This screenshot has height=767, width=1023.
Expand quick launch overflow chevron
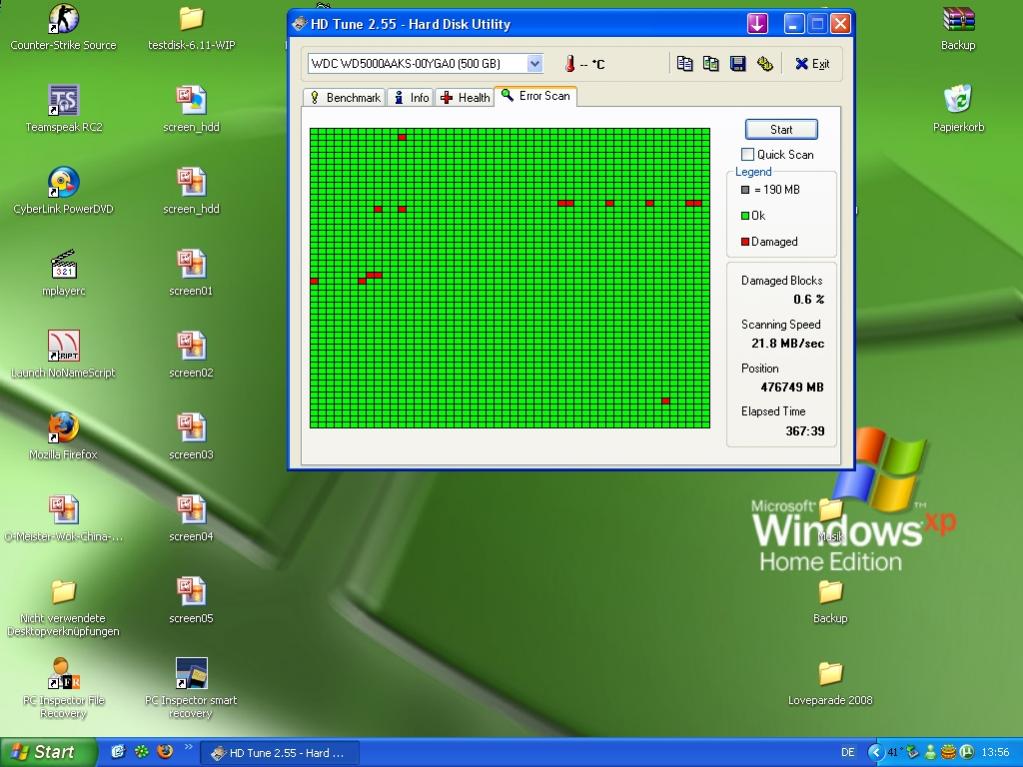click(x=188, y=747)
